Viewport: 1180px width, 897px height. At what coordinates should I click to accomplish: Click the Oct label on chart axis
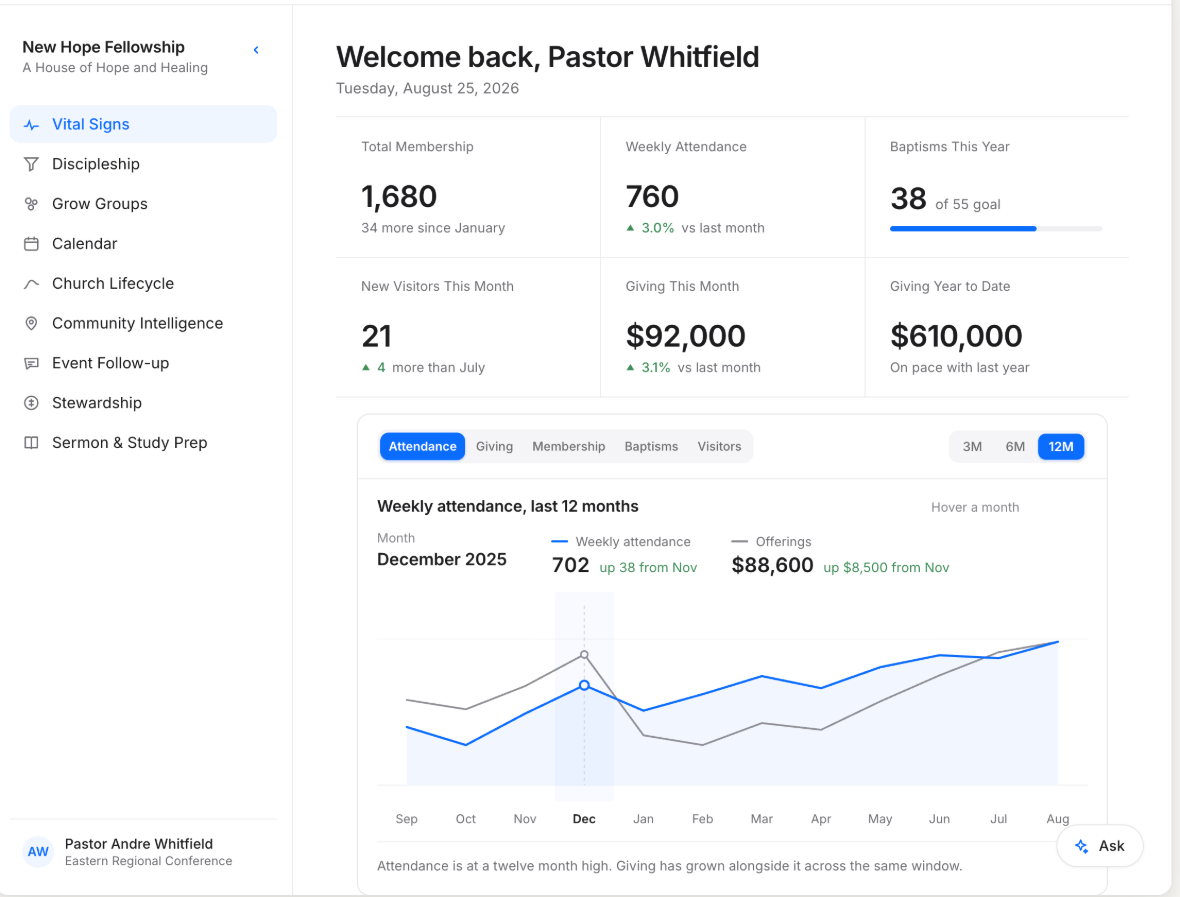point(466,819)
